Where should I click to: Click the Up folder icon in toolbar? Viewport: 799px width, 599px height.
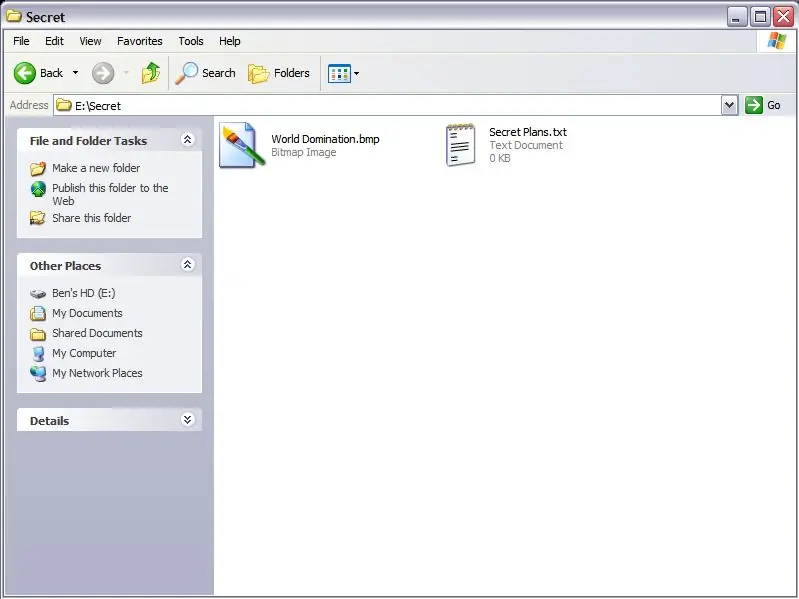tap(151, 73)
